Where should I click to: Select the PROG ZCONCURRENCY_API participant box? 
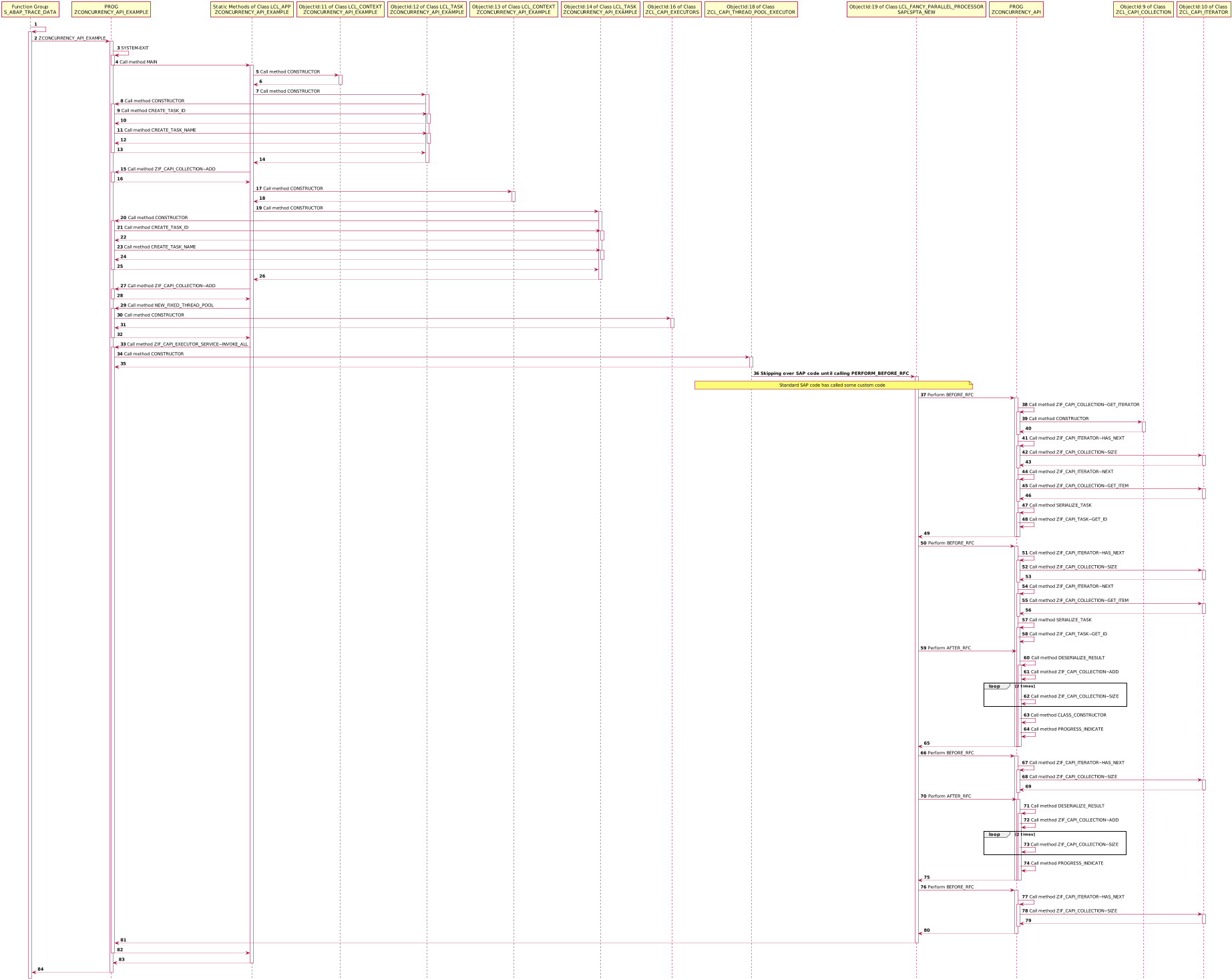point(1016,9)
